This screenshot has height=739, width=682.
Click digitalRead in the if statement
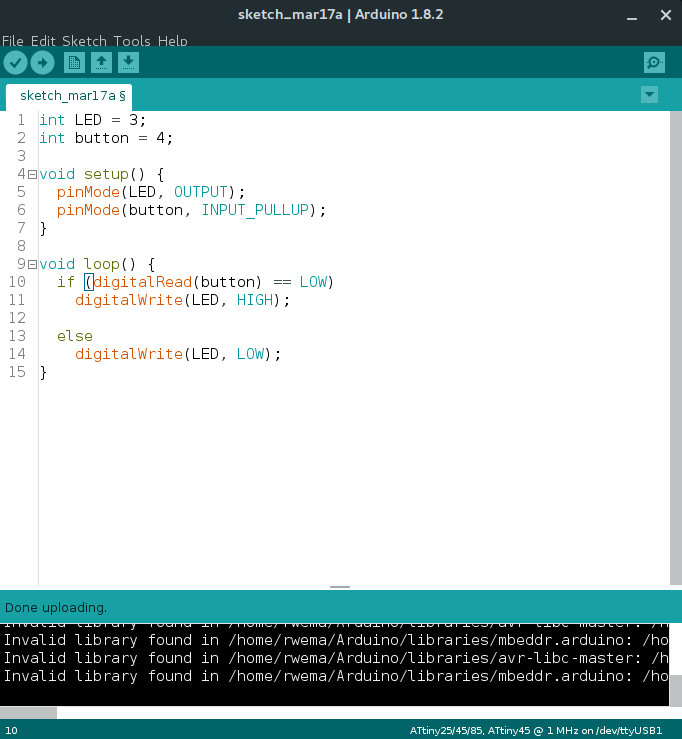coord(143,282)
